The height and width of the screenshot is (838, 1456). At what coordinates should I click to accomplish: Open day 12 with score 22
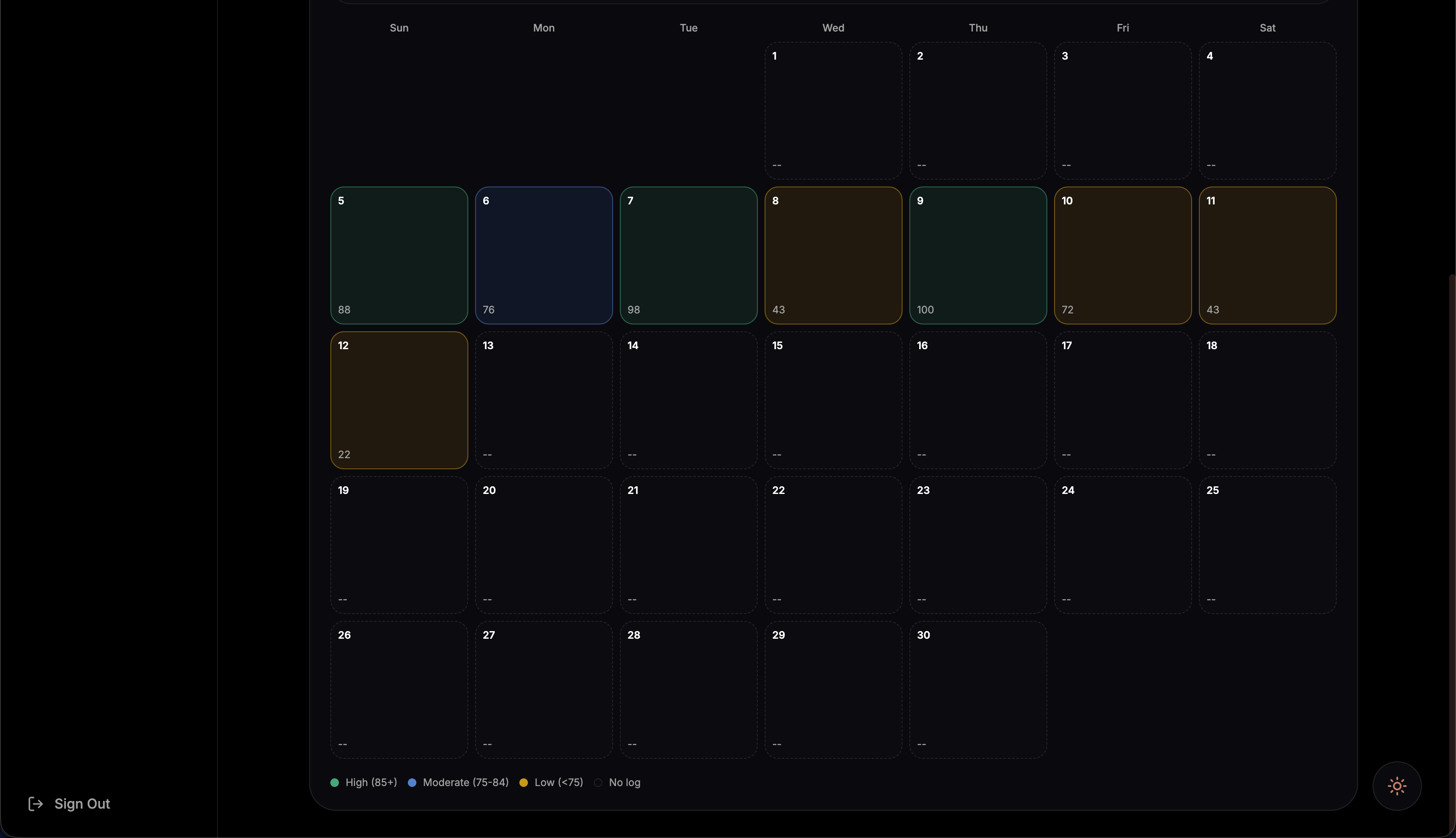398,400
